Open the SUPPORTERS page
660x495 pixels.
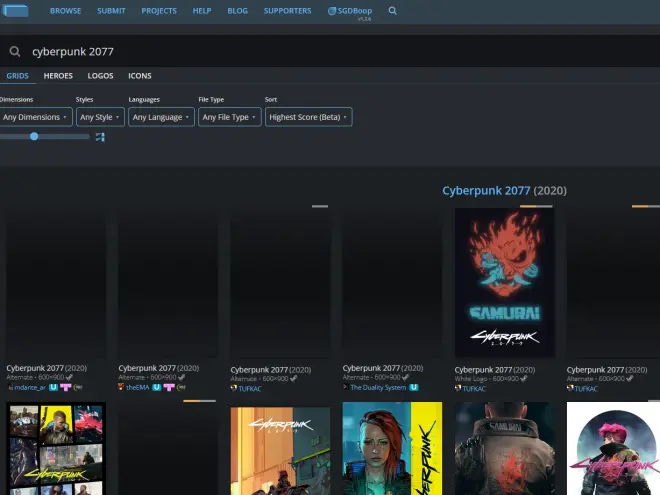click(x=287, y=11)
